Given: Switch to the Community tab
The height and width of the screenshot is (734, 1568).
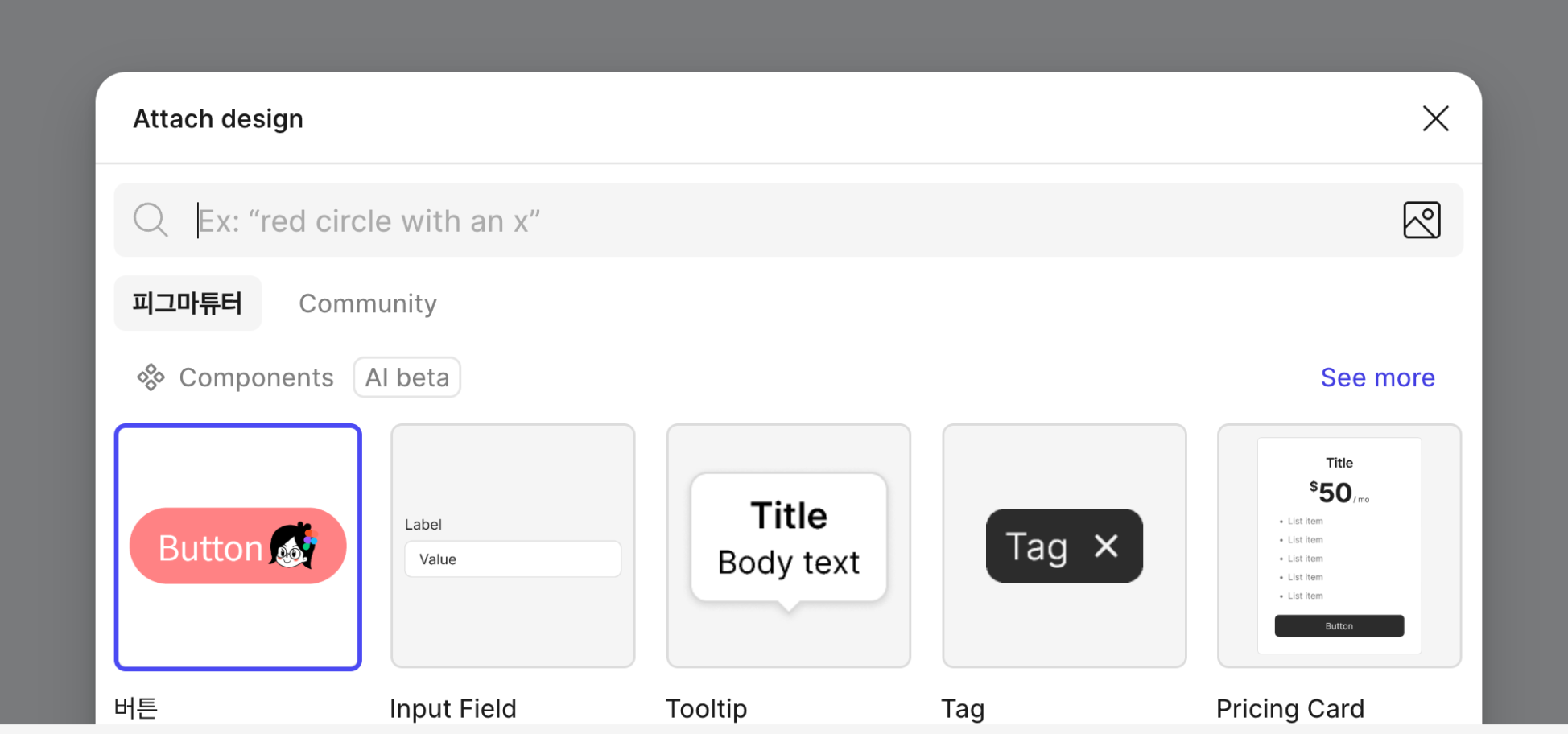Looking at the screenshot, I should point(368,303).
